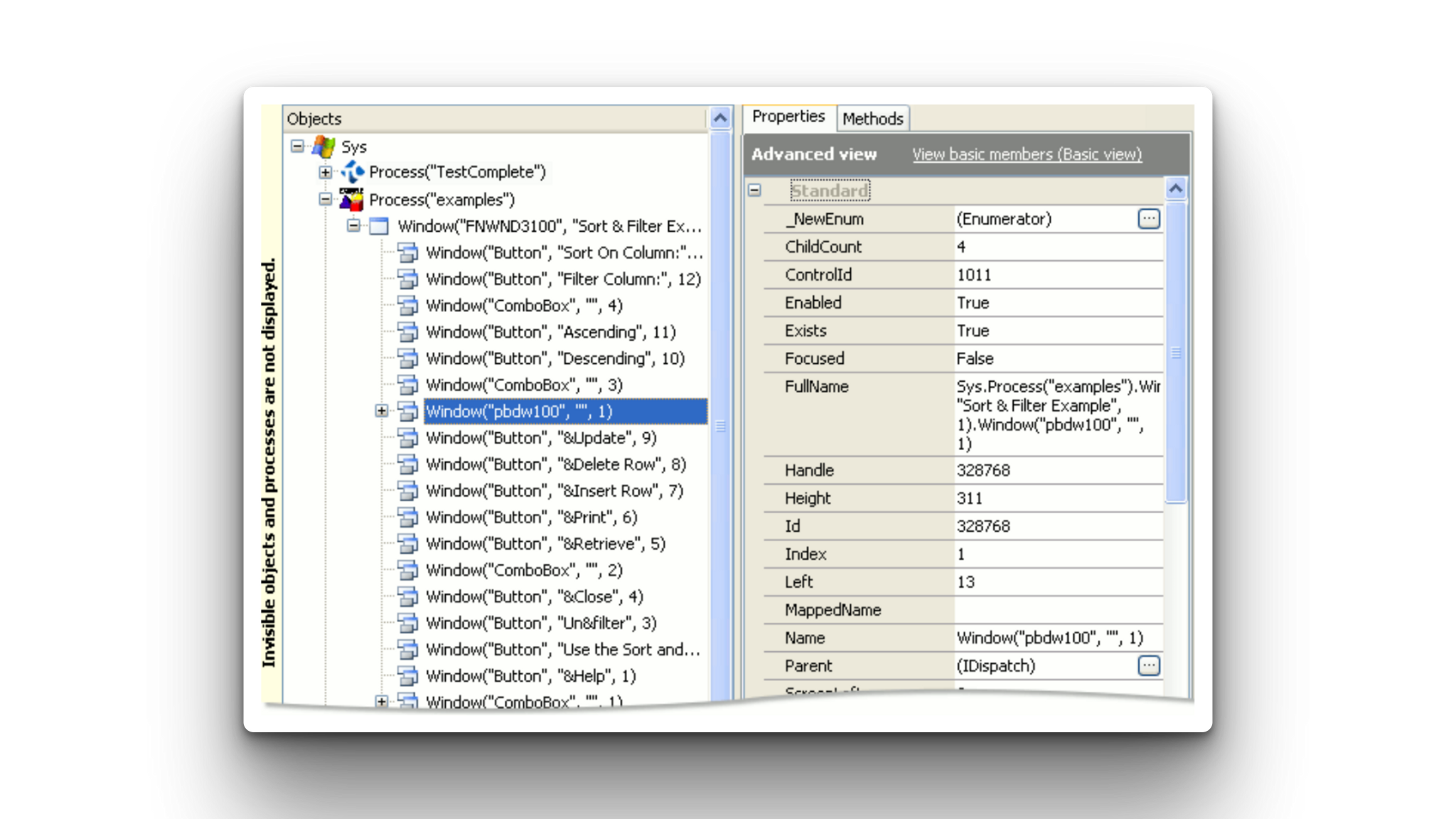Click the icon beside Window("Button", "Un&filter", 3)

tap(409, 623)
